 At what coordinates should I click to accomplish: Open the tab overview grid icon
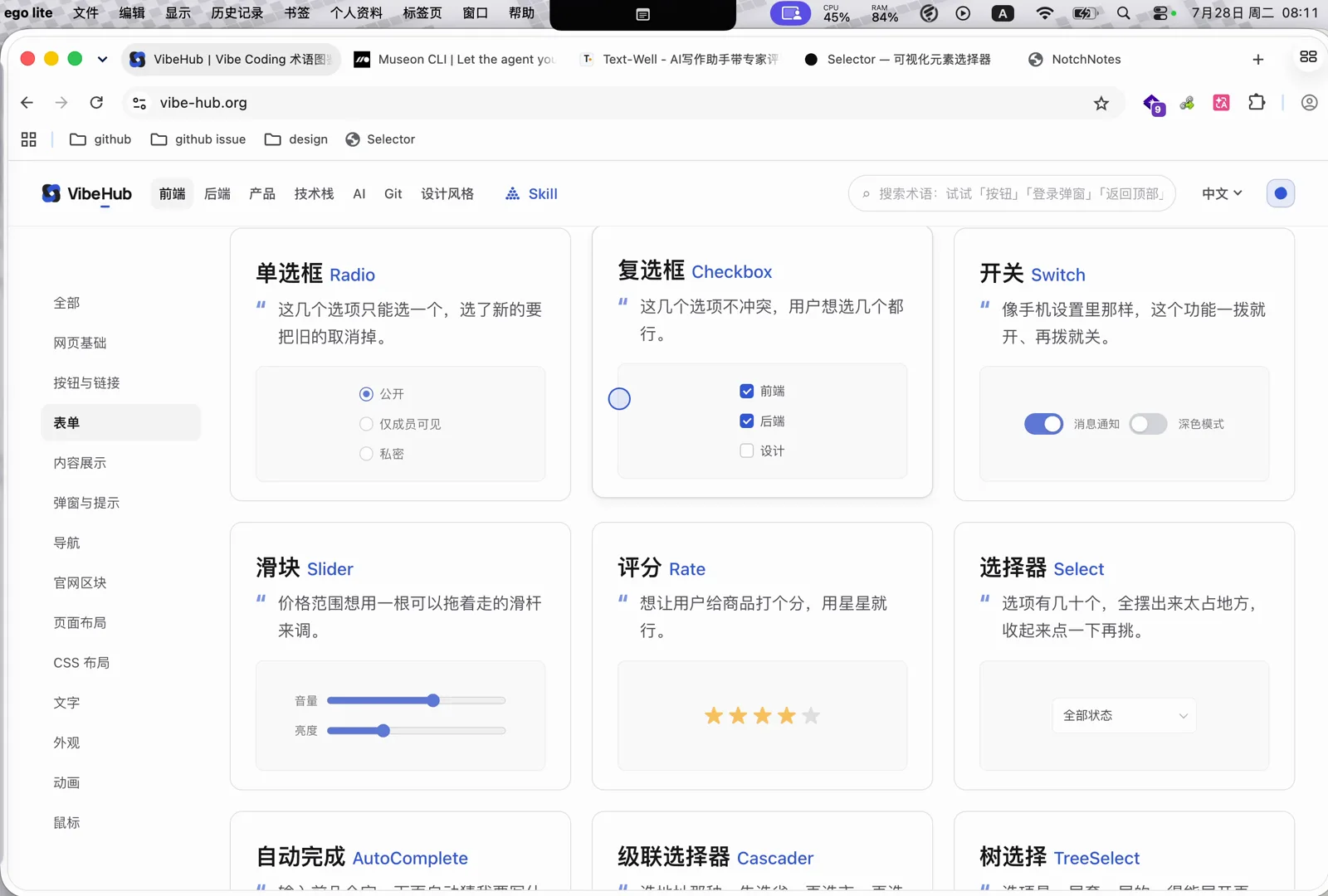1308,56
